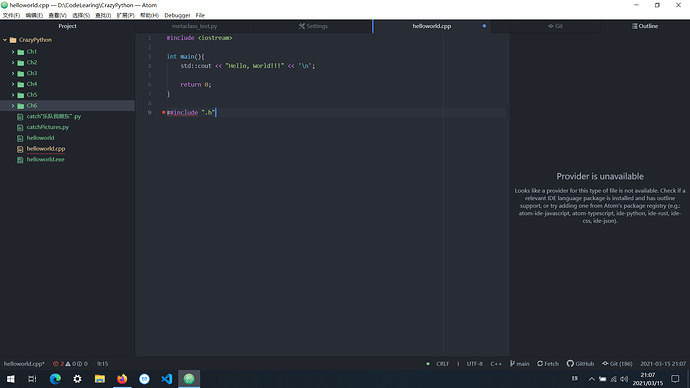Image resolution: width=690 pixels, height=388 pixels.
Task: Click the Ch6 folder icon
Action: [x=21, y=106]
